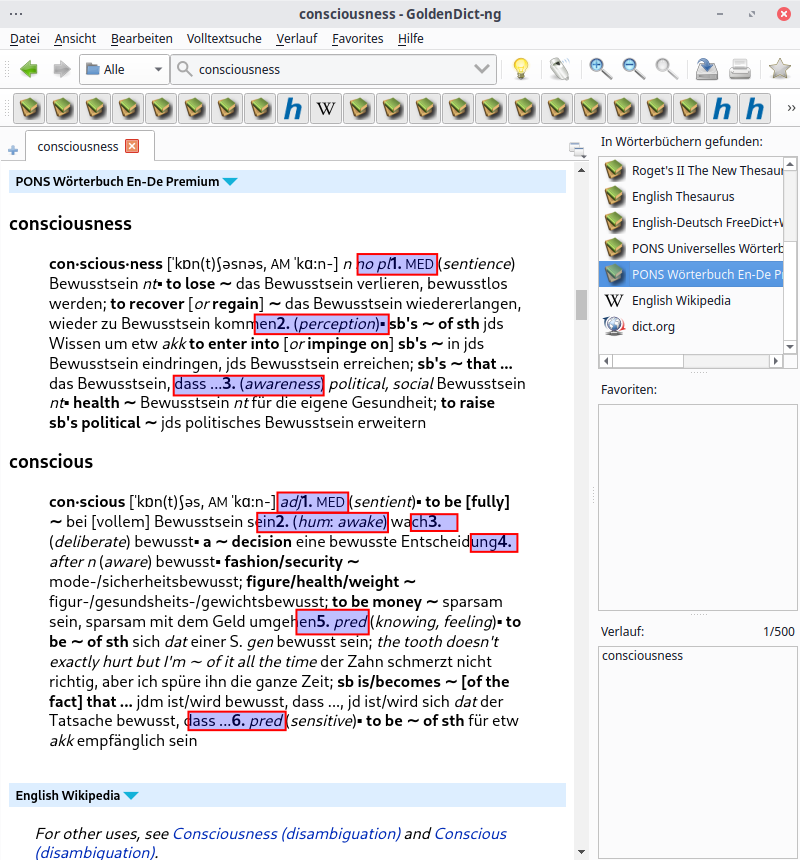Viewport: 800px width, 860px height.
Task: Follow the Consciousness (disambiguation) link
Action: click(287, 834)
